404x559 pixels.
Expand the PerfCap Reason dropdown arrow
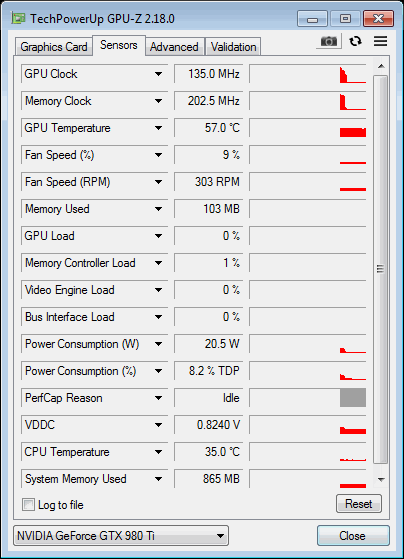[x=158, y=398]
